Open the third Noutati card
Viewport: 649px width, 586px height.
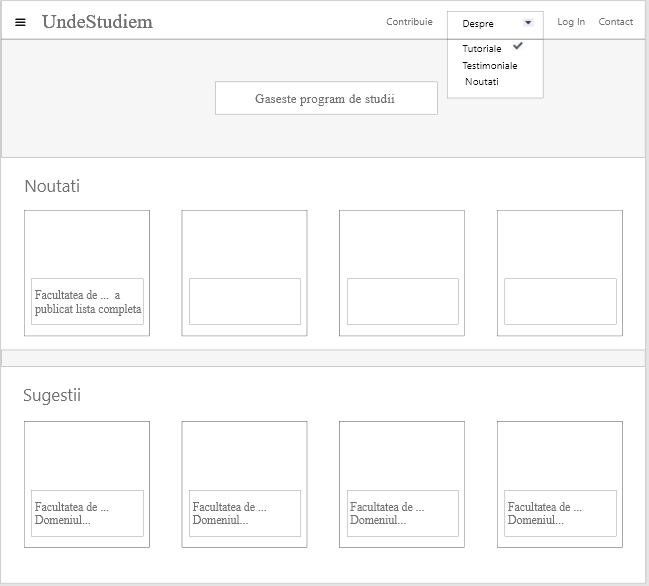(x=402, y=272)
